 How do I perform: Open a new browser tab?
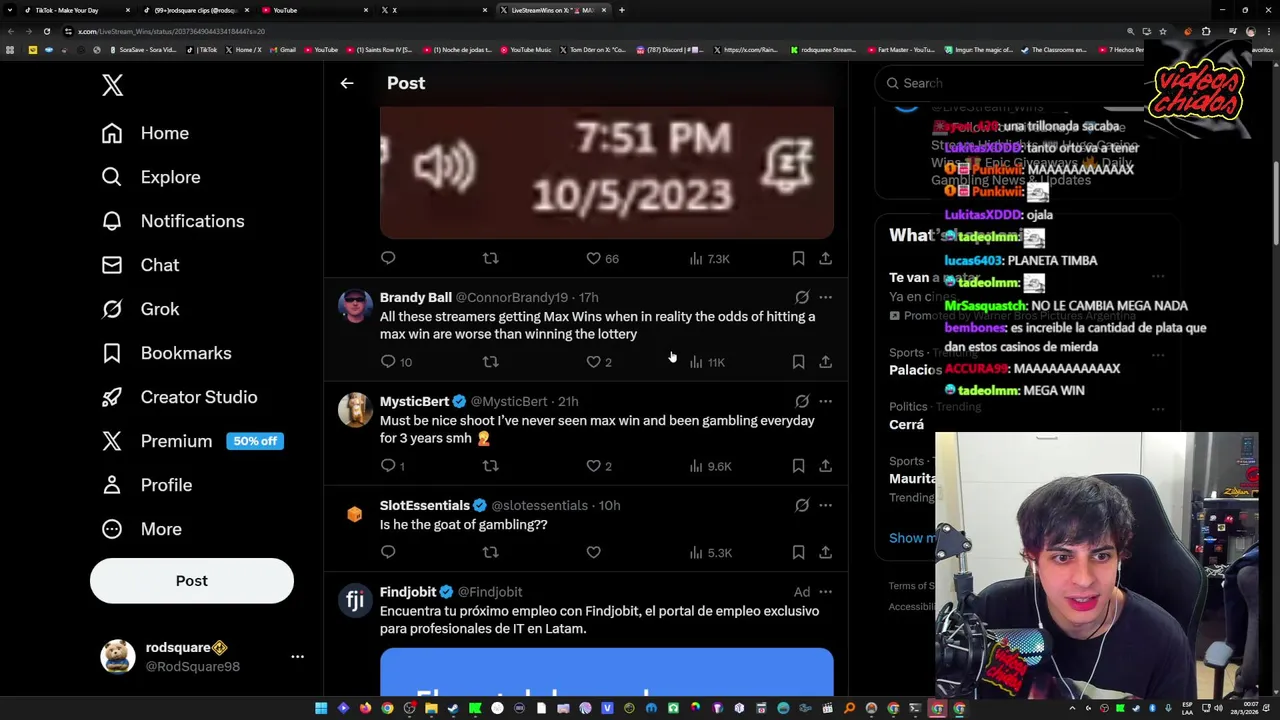[x=622, y=10]
